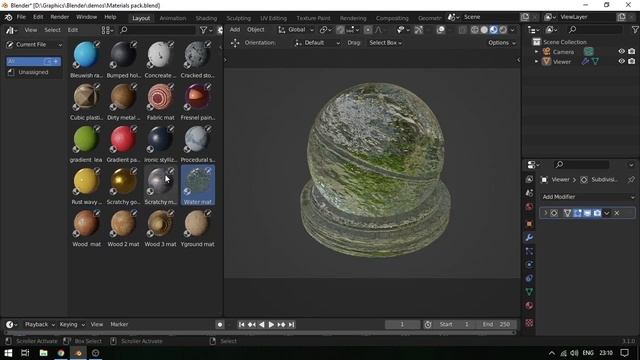
Task: Select the Unassigned catalog row
Action: point(33,72)
